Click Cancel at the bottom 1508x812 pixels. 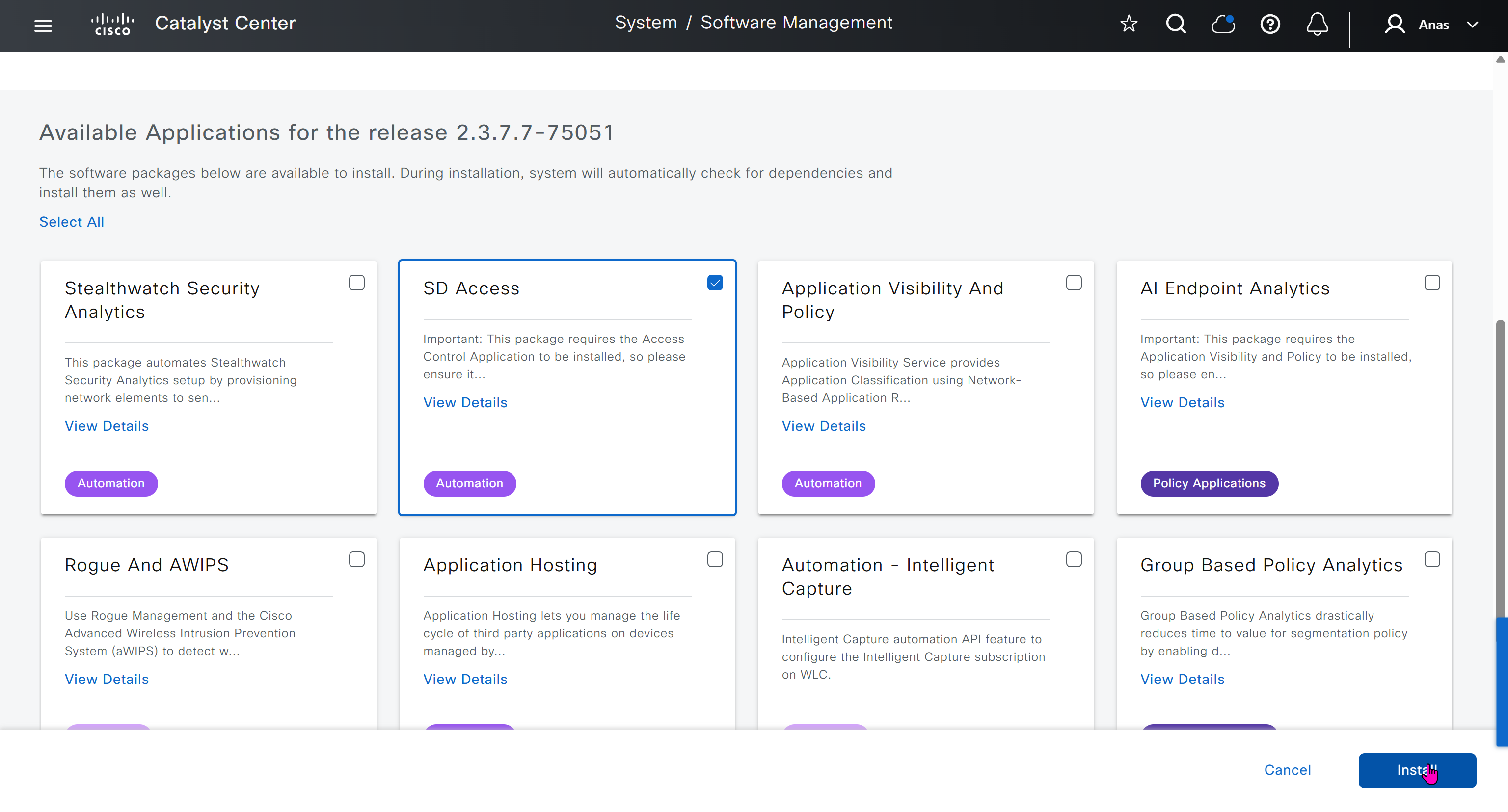click(1287, 770)
